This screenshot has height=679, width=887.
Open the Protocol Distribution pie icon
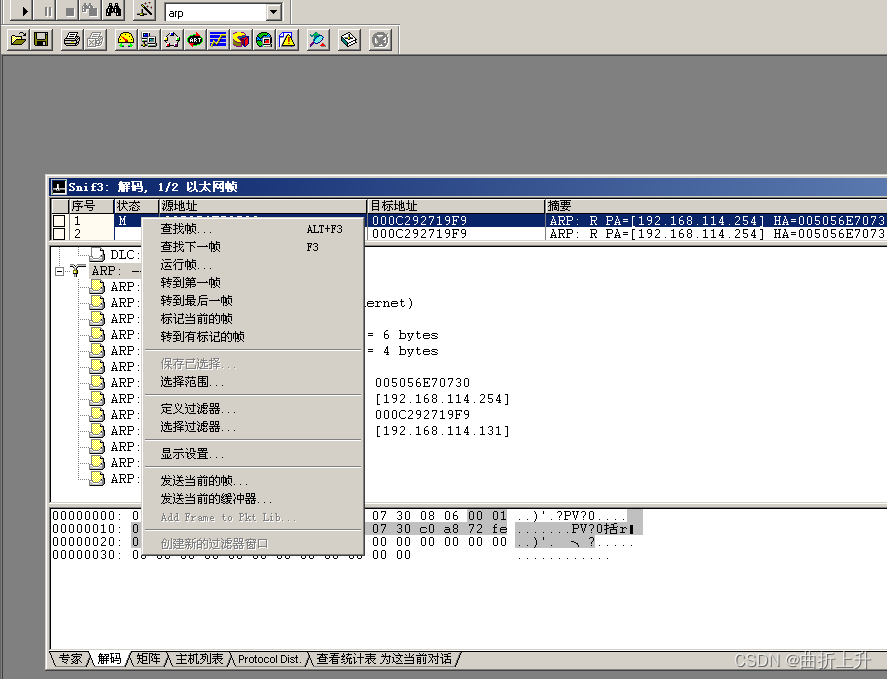(241, 40)
